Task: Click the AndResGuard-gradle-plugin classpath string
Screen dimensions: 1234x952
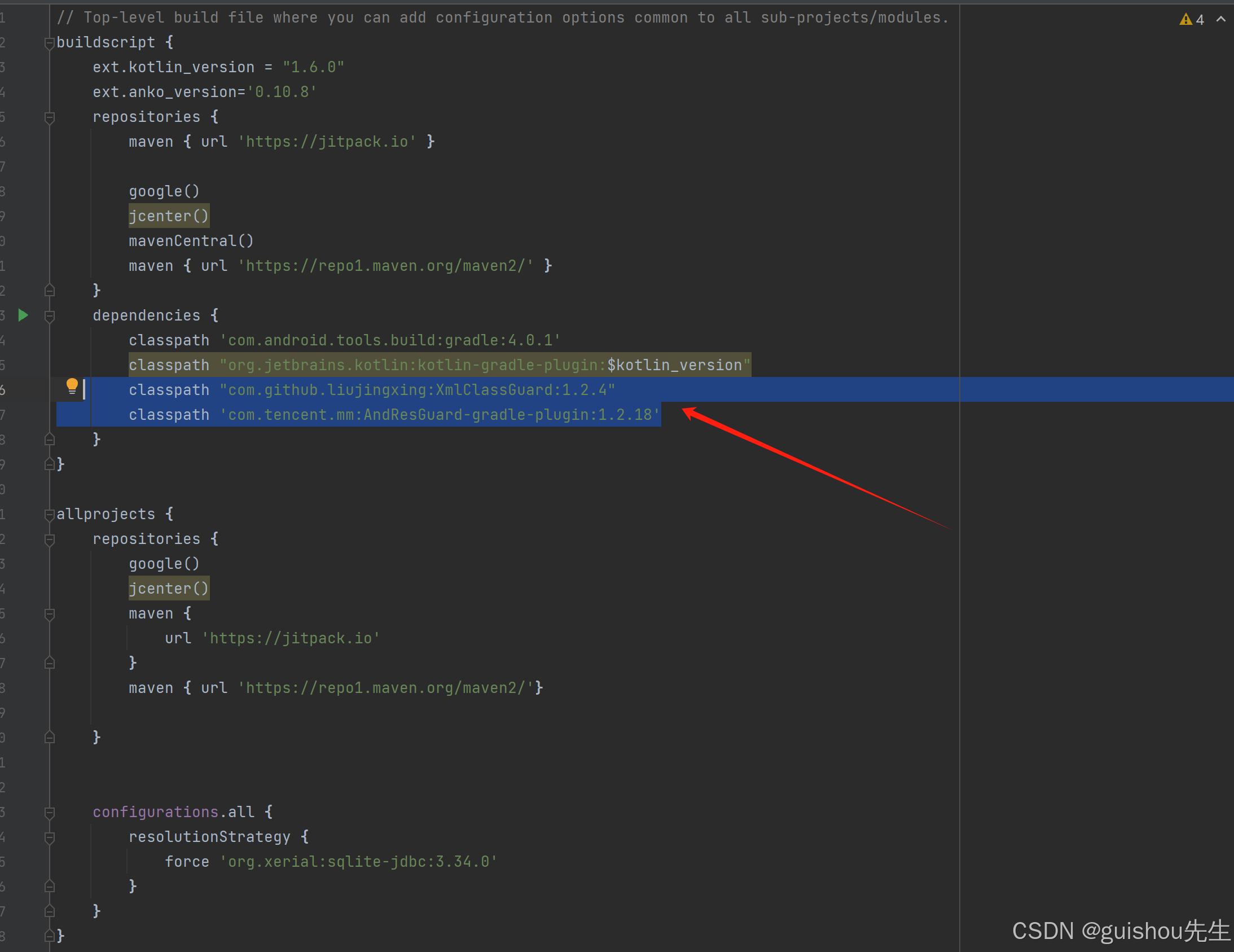Action: click(440, 415)
